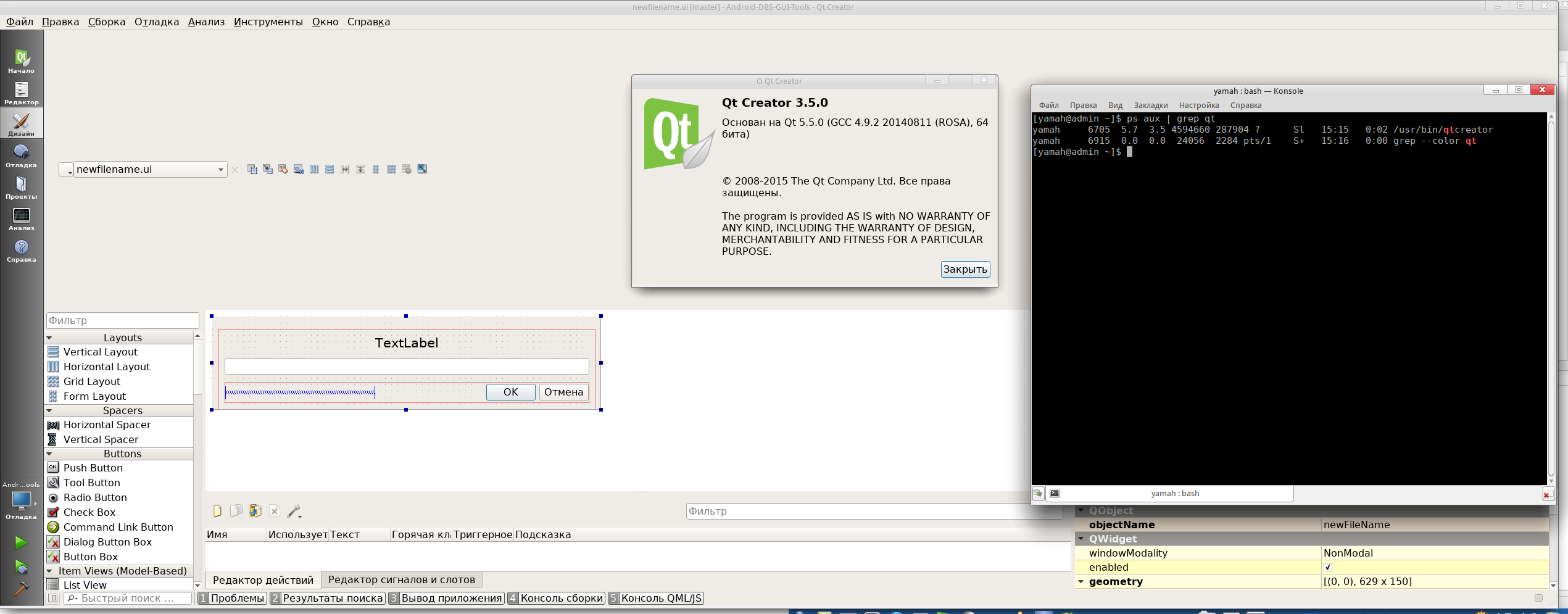Toggle the sidebar visibility button
This screenshot has height=614, width=1568.
[x=53, y=598]
